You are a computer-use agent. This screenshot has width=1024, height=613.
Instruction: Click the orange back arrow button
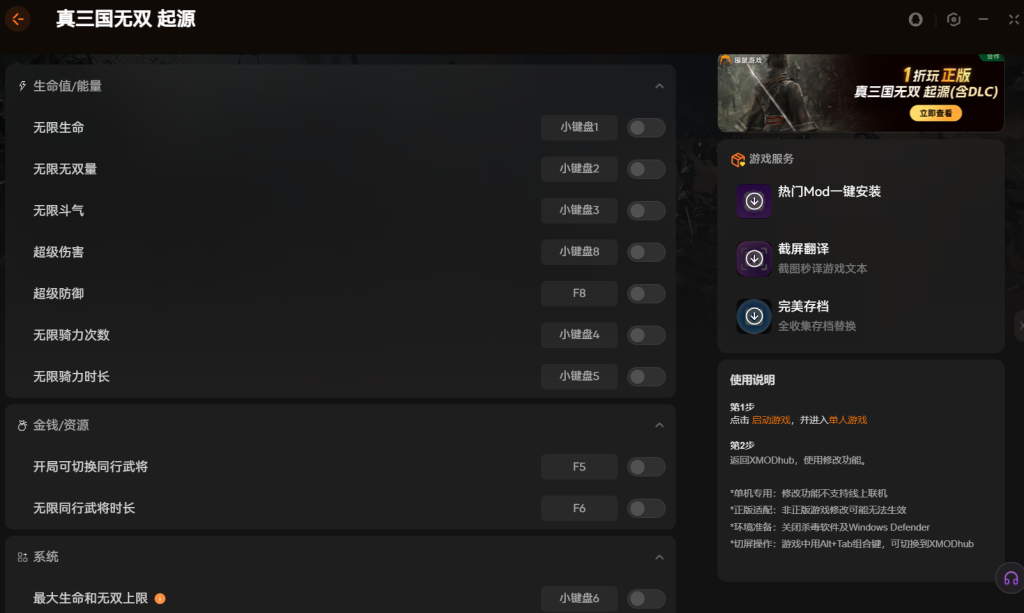(18, 19)
